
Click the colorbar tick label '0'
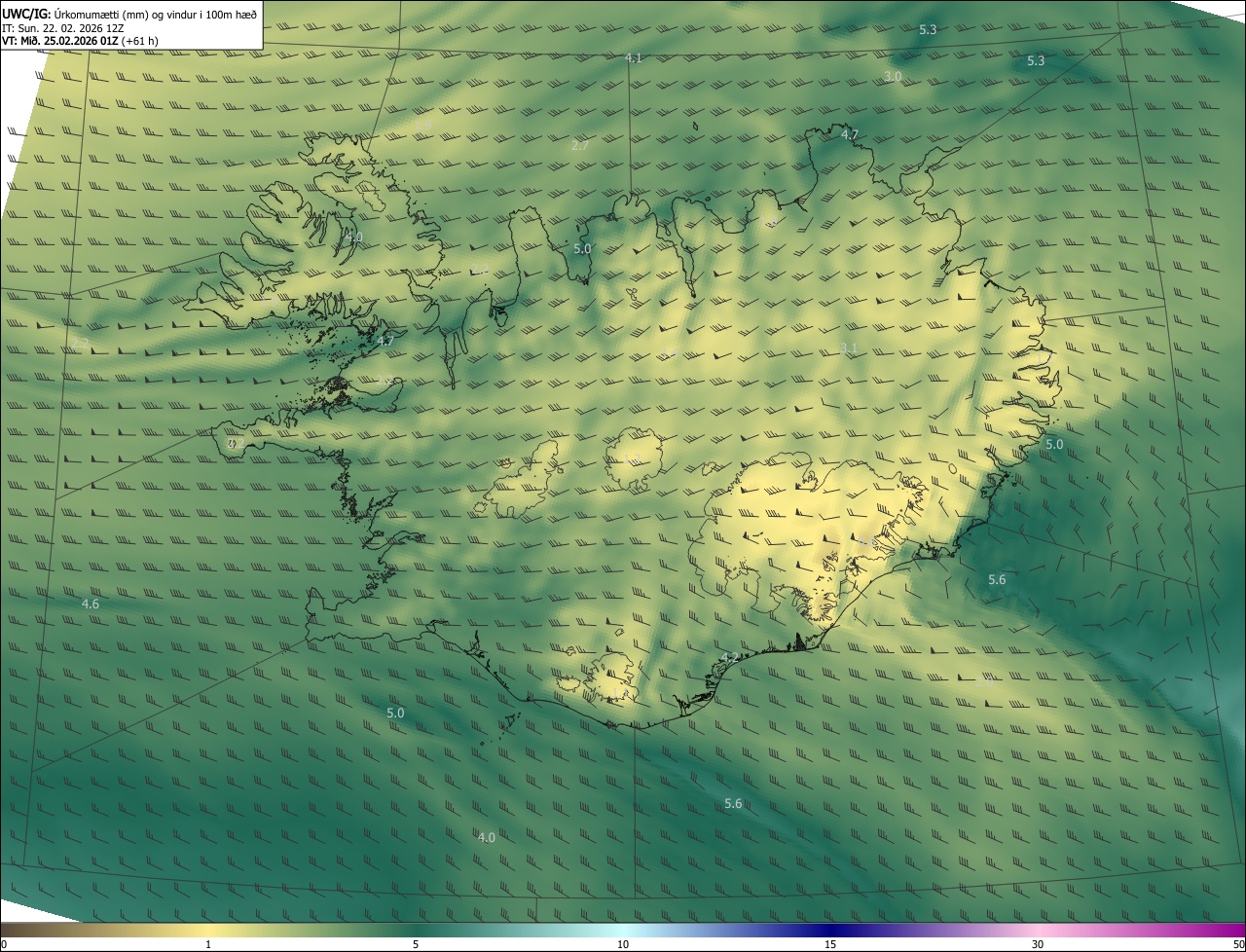[4, 944]
